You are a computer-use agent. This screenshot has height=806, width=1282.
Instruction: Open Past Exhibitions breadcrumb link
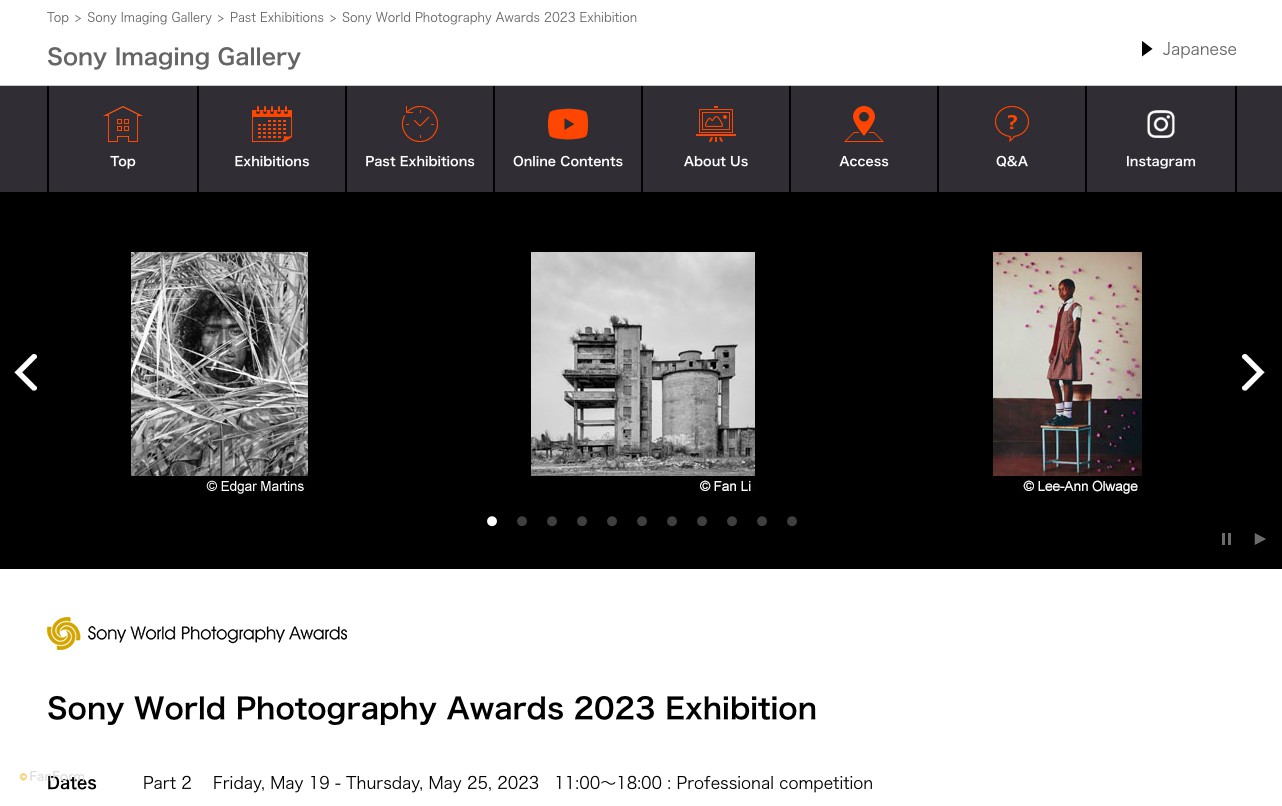tap(276, 17)
